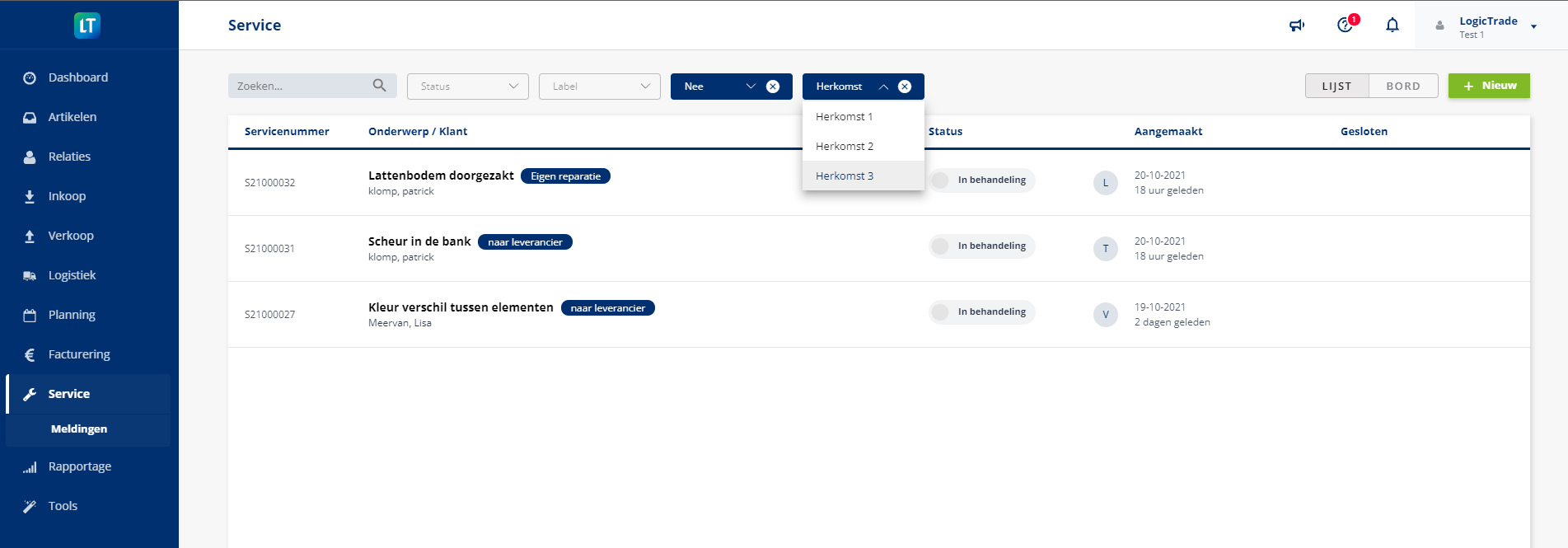1568x548 pixels.
Task: Open the notifications bell
Action: click(x=1392, y=26)
